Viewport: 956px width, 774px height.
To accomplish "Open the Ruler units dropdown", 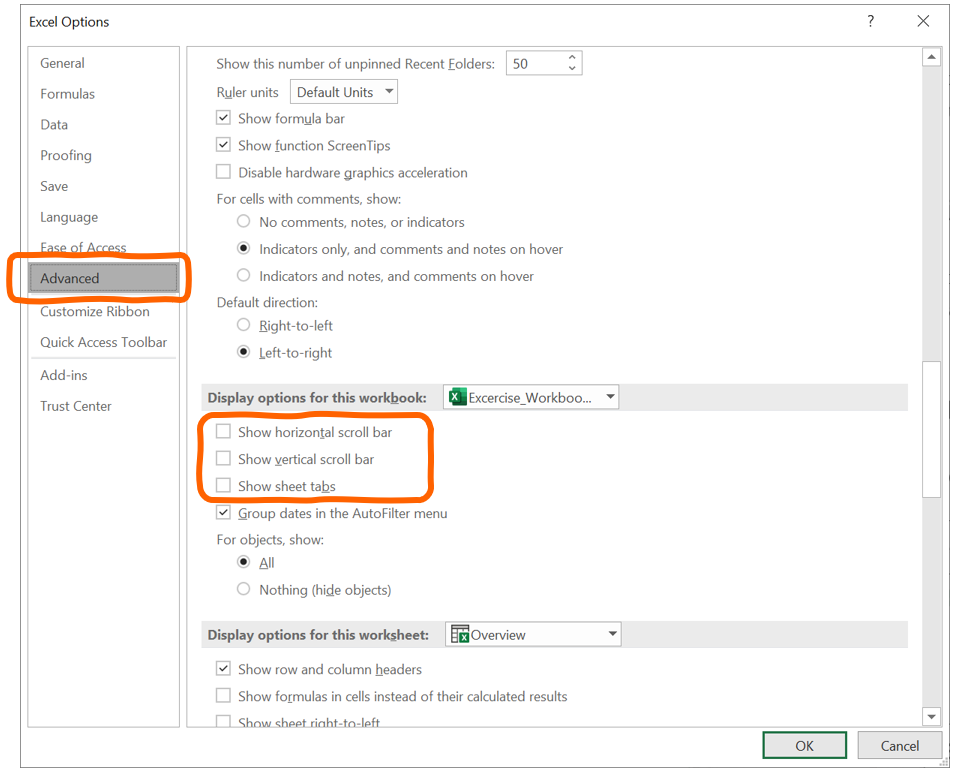I will tap(389, 91).
